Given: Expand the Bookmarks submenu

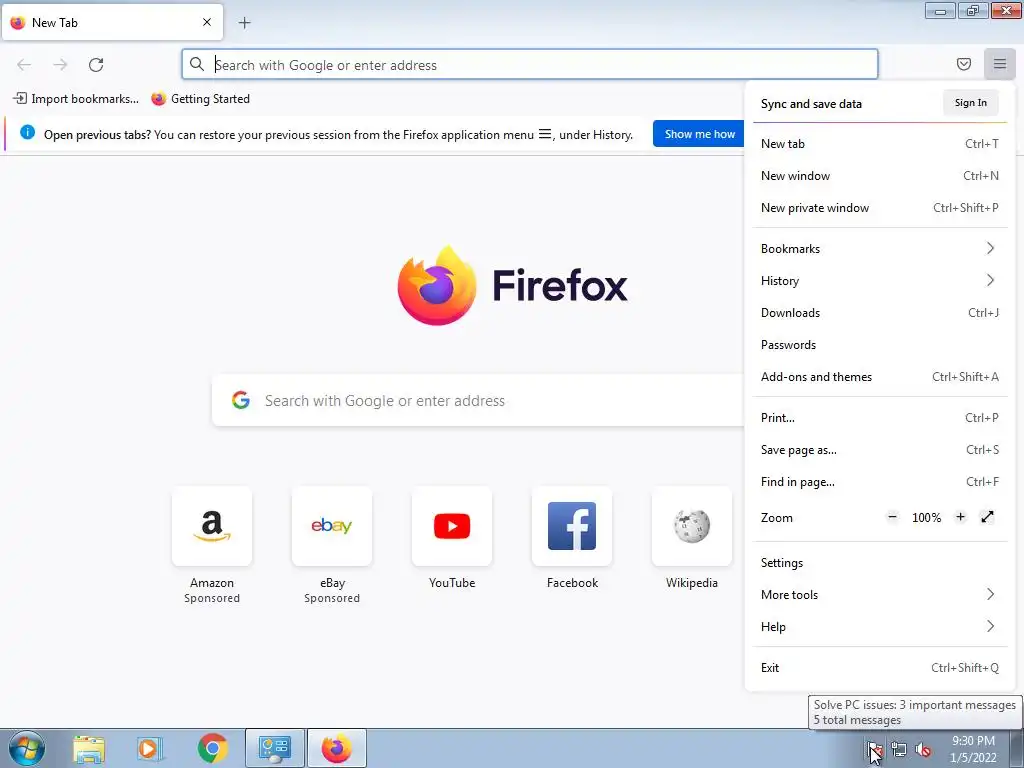Looking at the screenshot, I should click(879, 248).
